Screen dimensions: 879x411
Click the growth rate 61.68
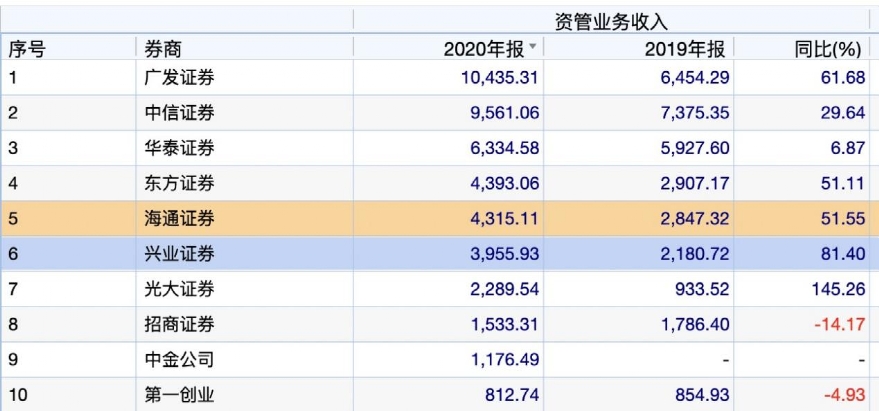point(845,77)
